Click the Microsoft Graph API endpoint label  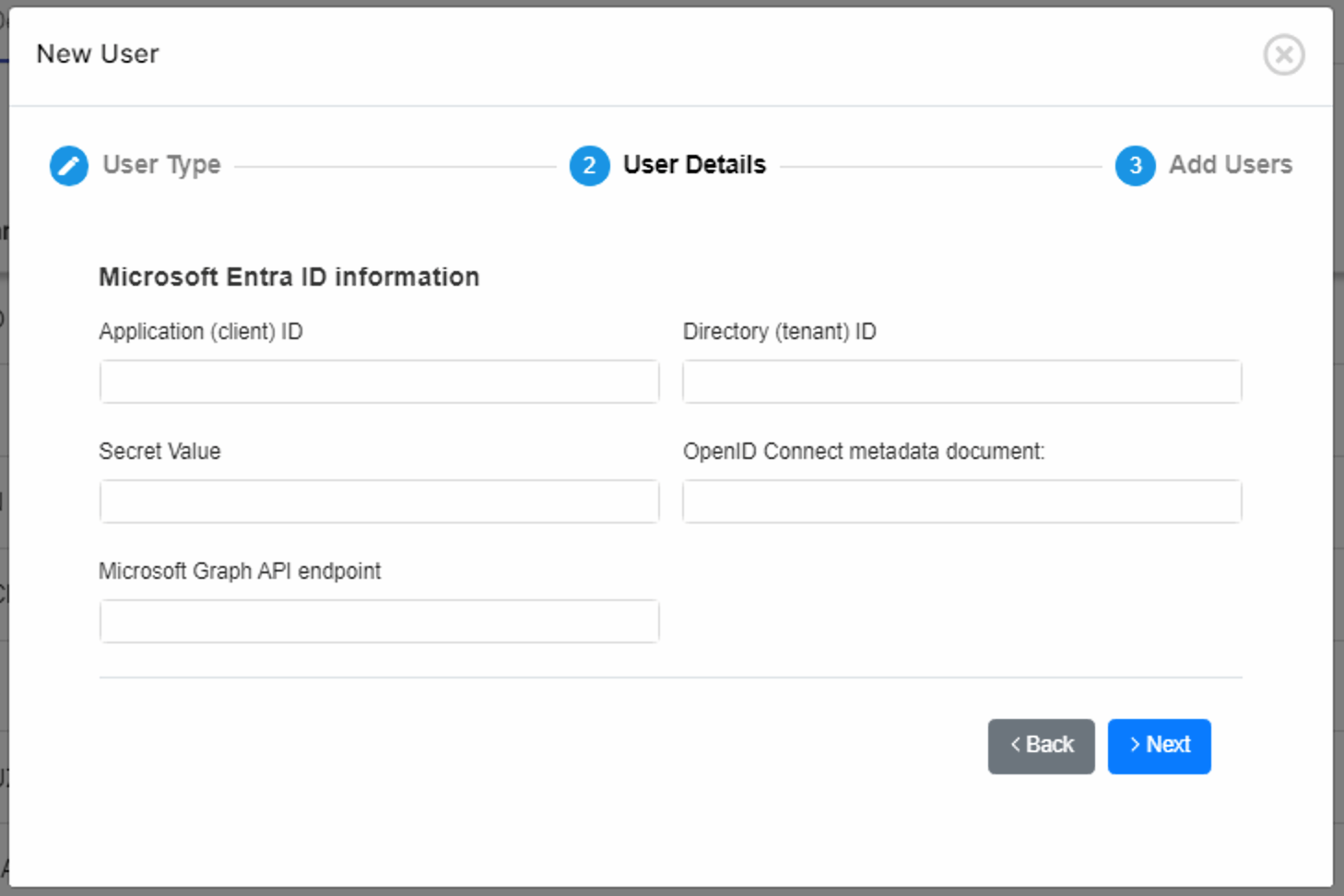(240, 572)
